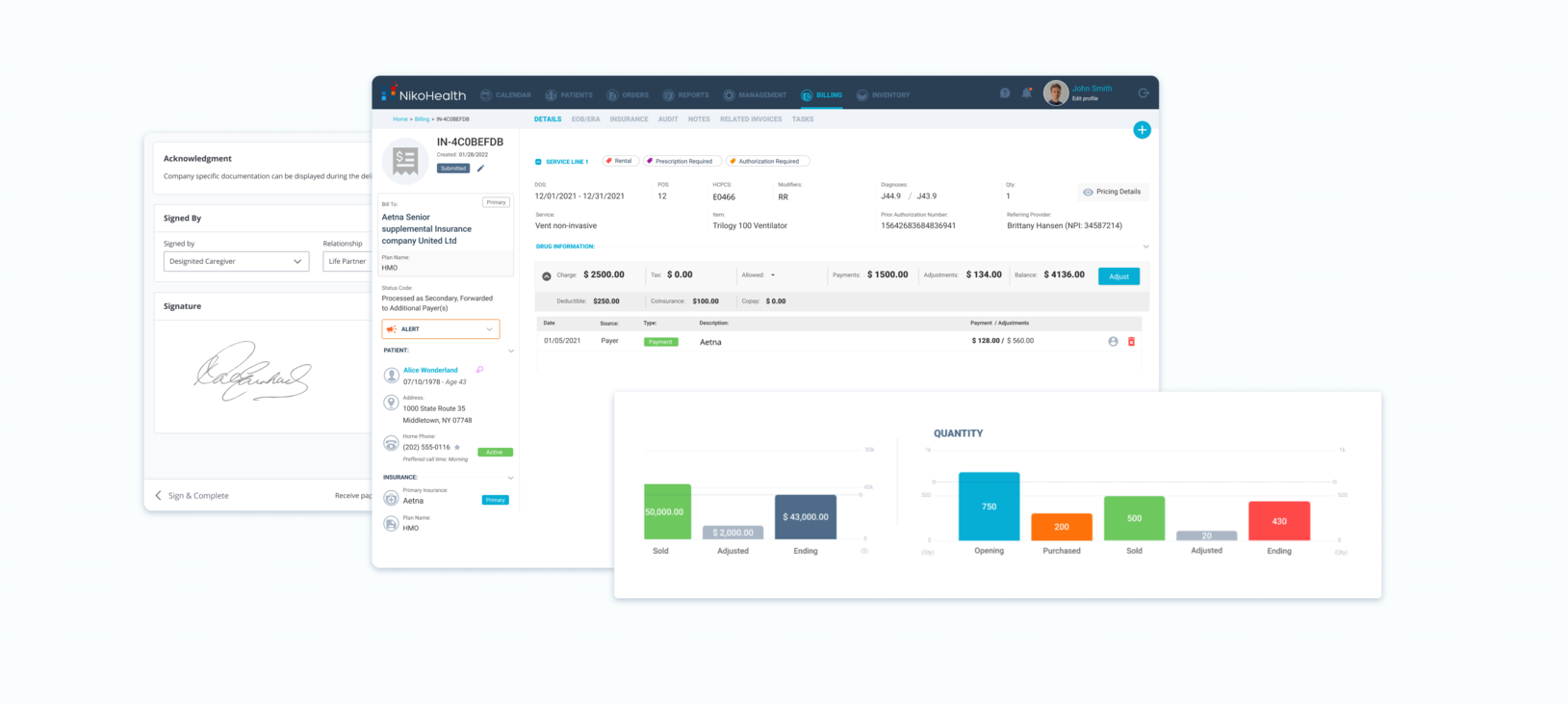Image resolution: width=1568 pixels, height=704 pixels.
Task: Go to Home breadcrumb link
Action: tap(400, 119)
